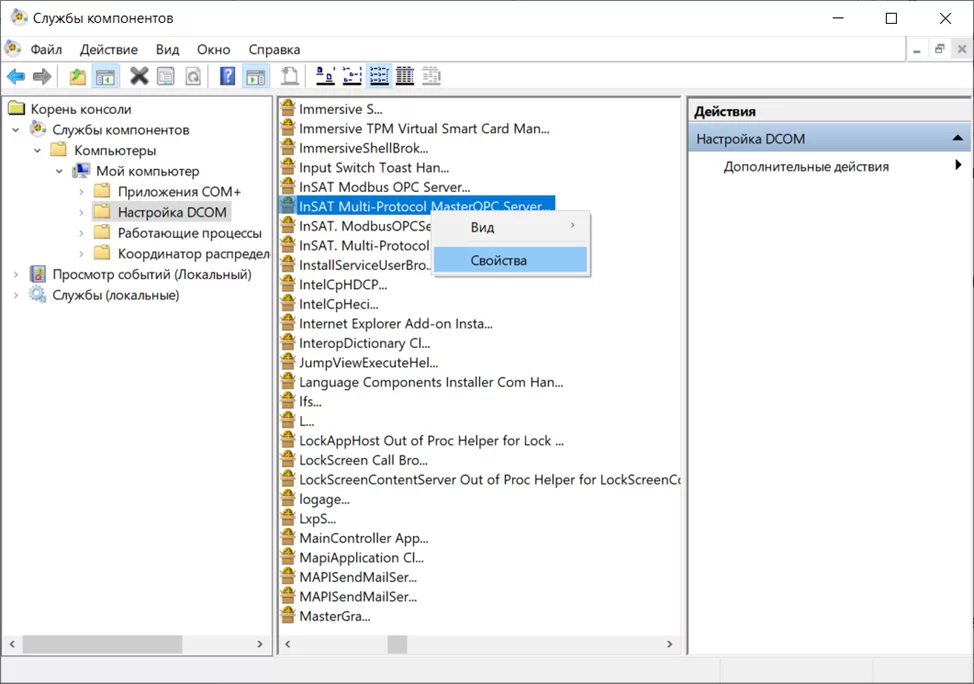This screenshot has height=684, width=974.
Task: Expand Просмотр событий (Локальный) node
Action: [x=16, y=275]
